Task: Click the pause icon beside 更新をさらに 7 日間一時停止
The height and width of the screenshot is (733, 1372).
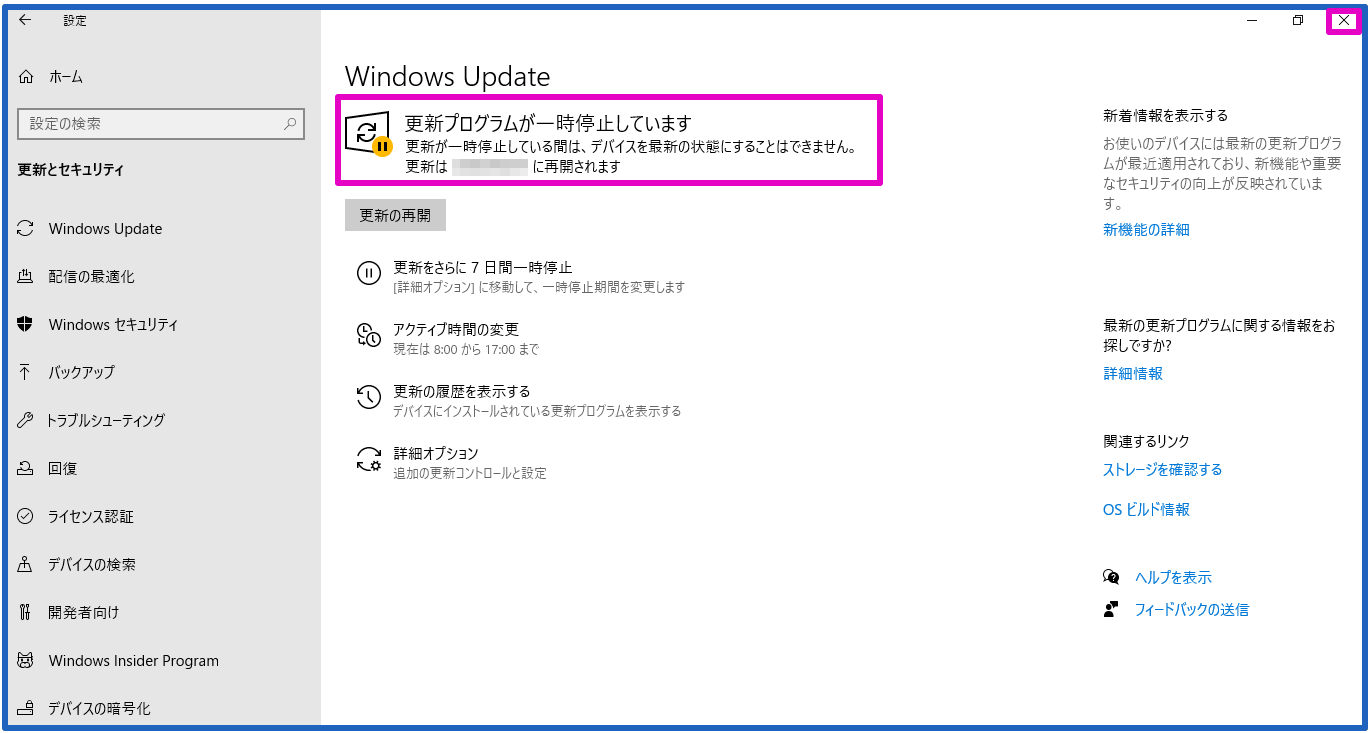Action: coord(369,273)
